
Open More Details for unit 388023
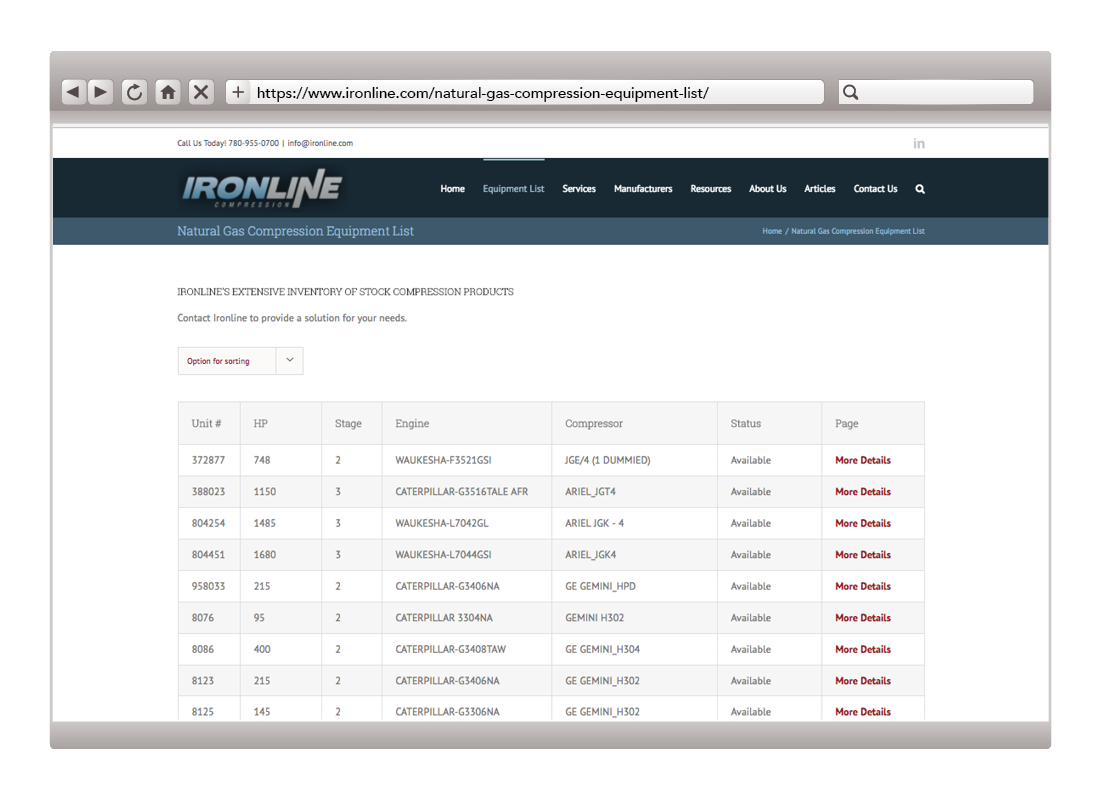pos(863,492)
